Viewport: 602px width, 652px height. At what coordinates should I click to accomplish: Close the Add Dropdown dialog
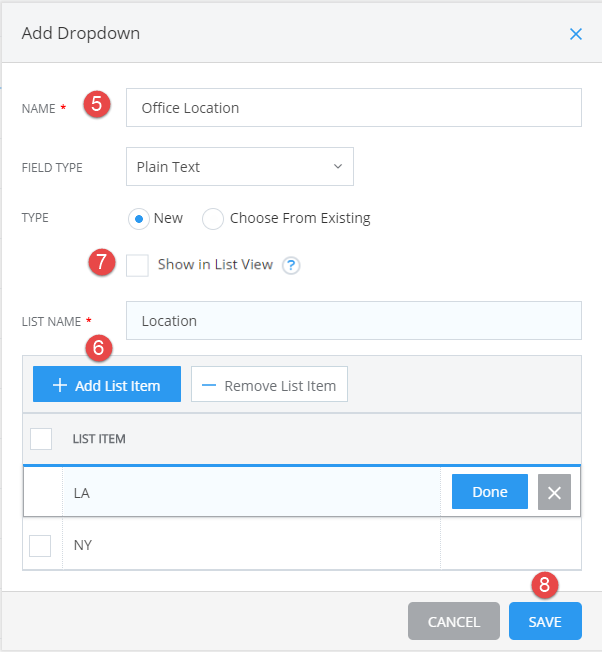point(575,34)
